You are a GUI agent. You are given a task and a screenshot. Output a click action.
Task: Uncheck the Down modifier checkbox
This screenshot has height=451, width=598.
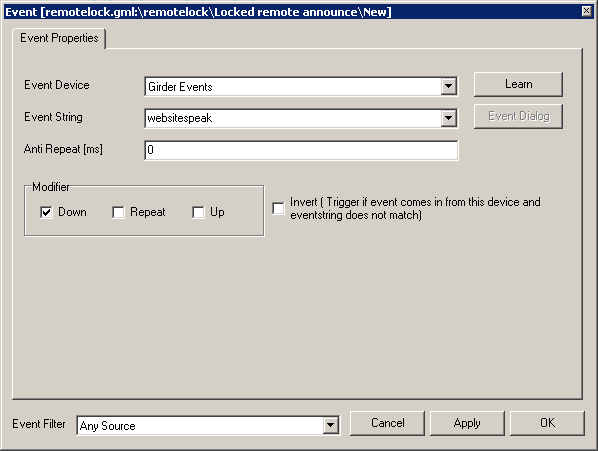(46, 212)
